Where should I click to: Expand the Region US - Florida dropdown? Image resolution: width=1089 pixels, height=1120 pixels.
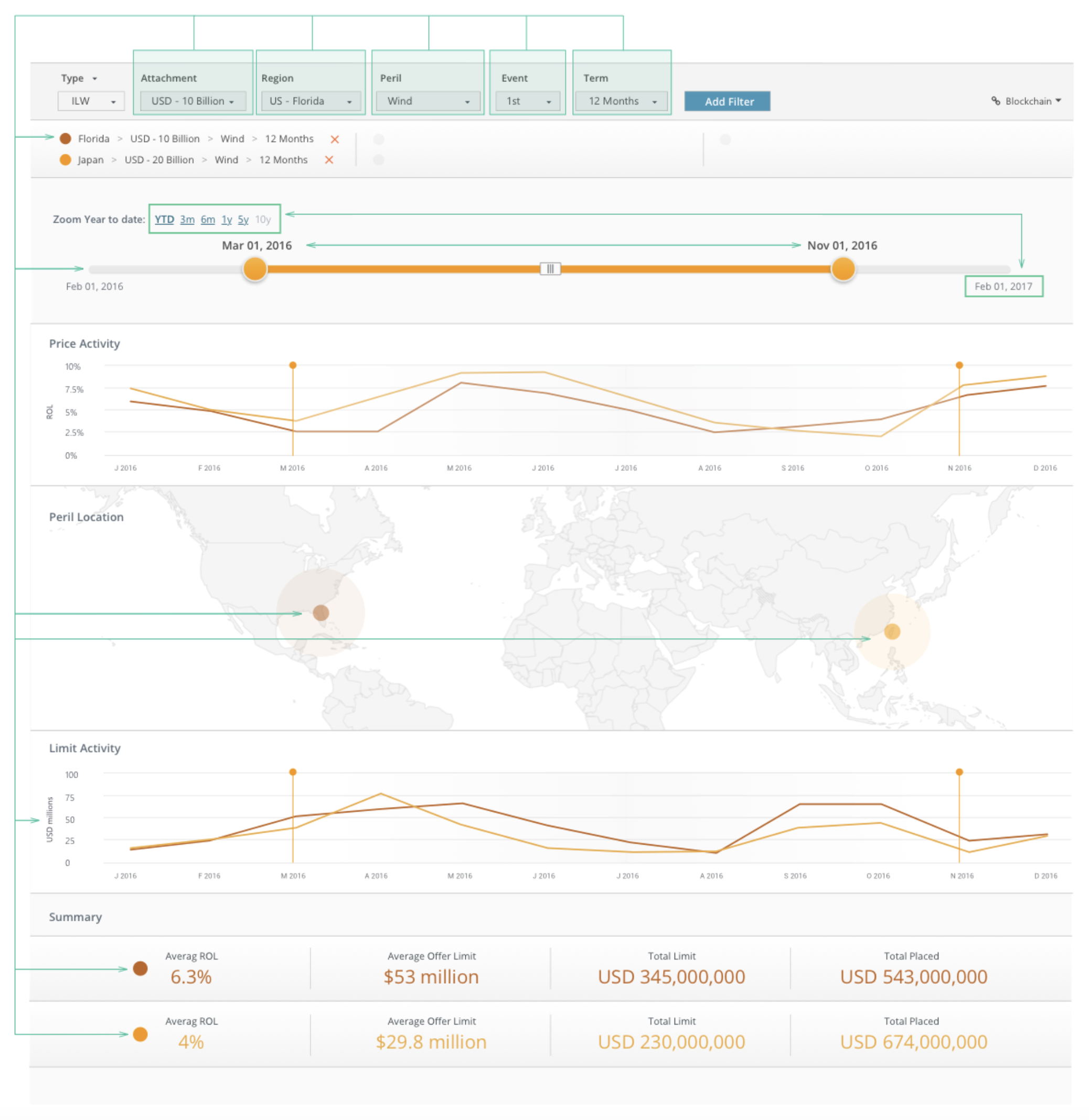coord(311,101)
